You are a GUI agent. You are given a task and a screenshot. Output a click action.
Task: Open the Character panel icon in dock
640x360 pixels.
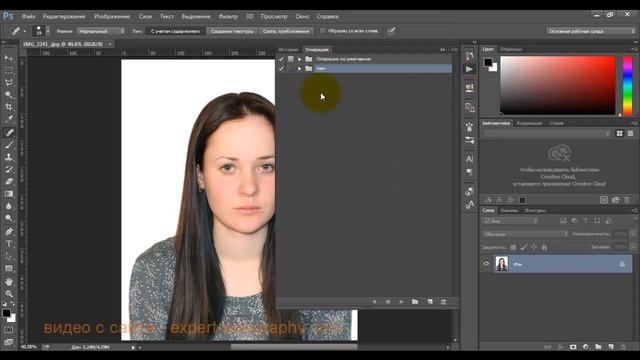click(x=469, y=159)
